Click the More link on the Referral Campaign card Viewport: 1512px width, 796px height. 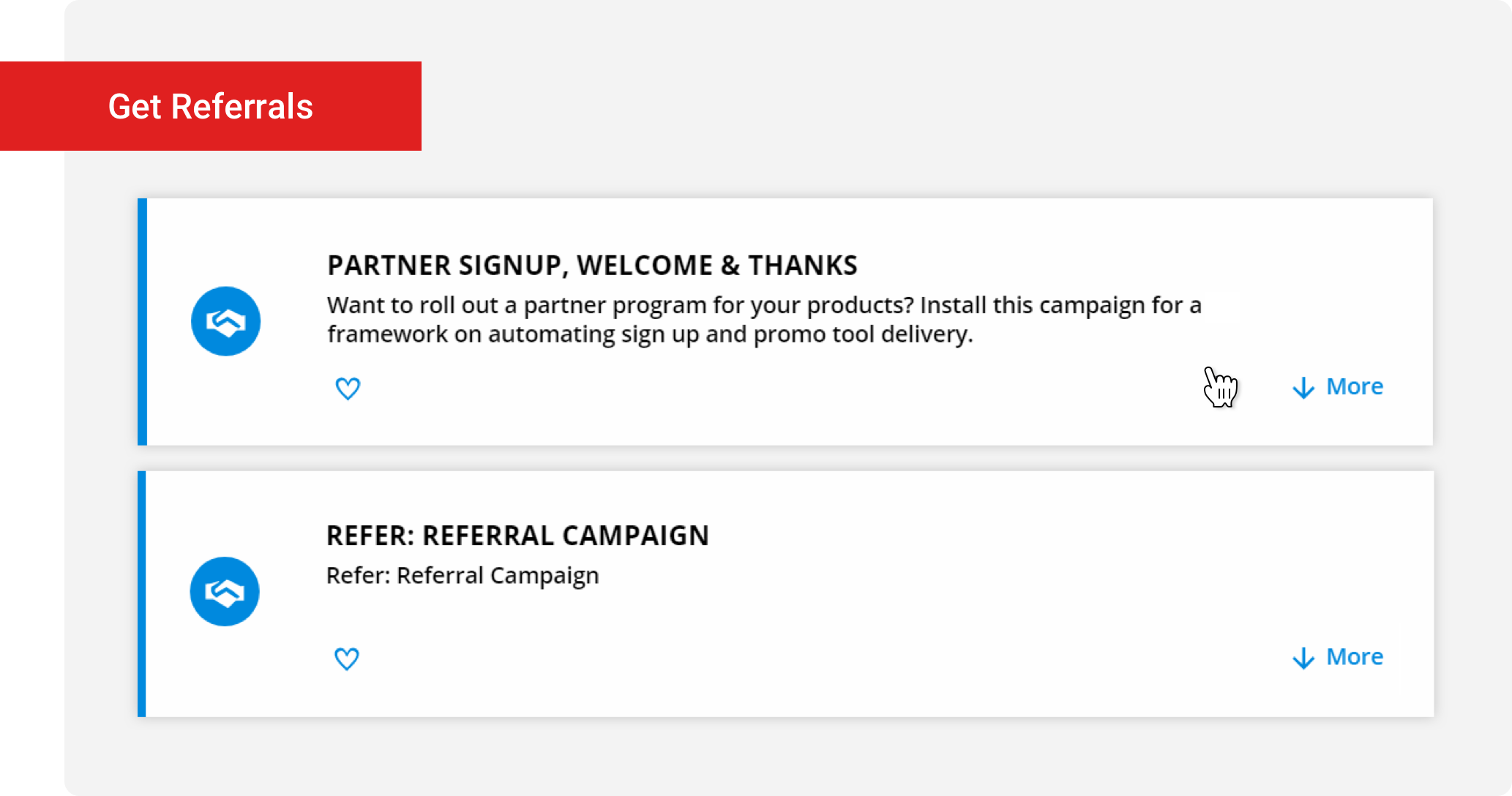(1354, 657)
